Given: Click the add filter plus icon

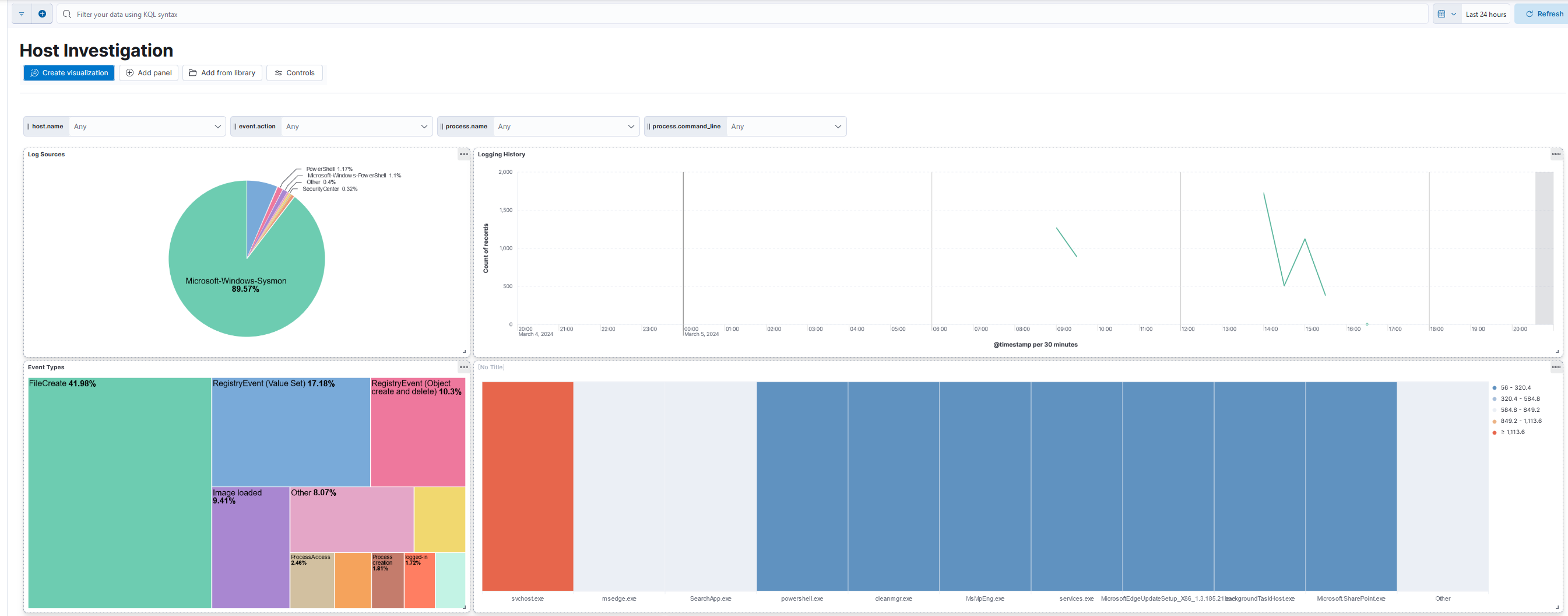Looking at the screenshot, I should (x=42, y=14).
